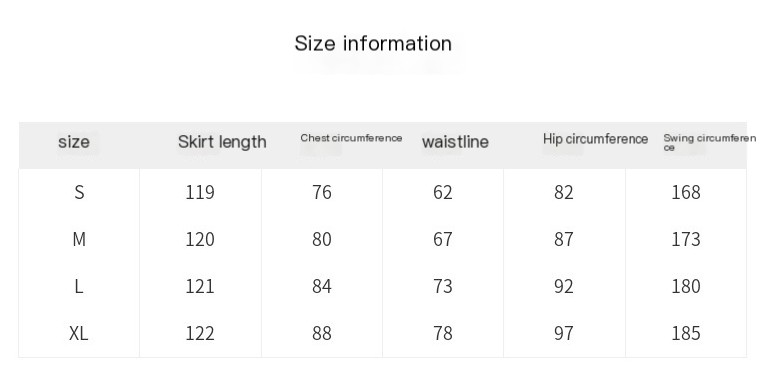Click chest value 80 for size M
Viewport: 762px width, 367px height.
point(322,239)
